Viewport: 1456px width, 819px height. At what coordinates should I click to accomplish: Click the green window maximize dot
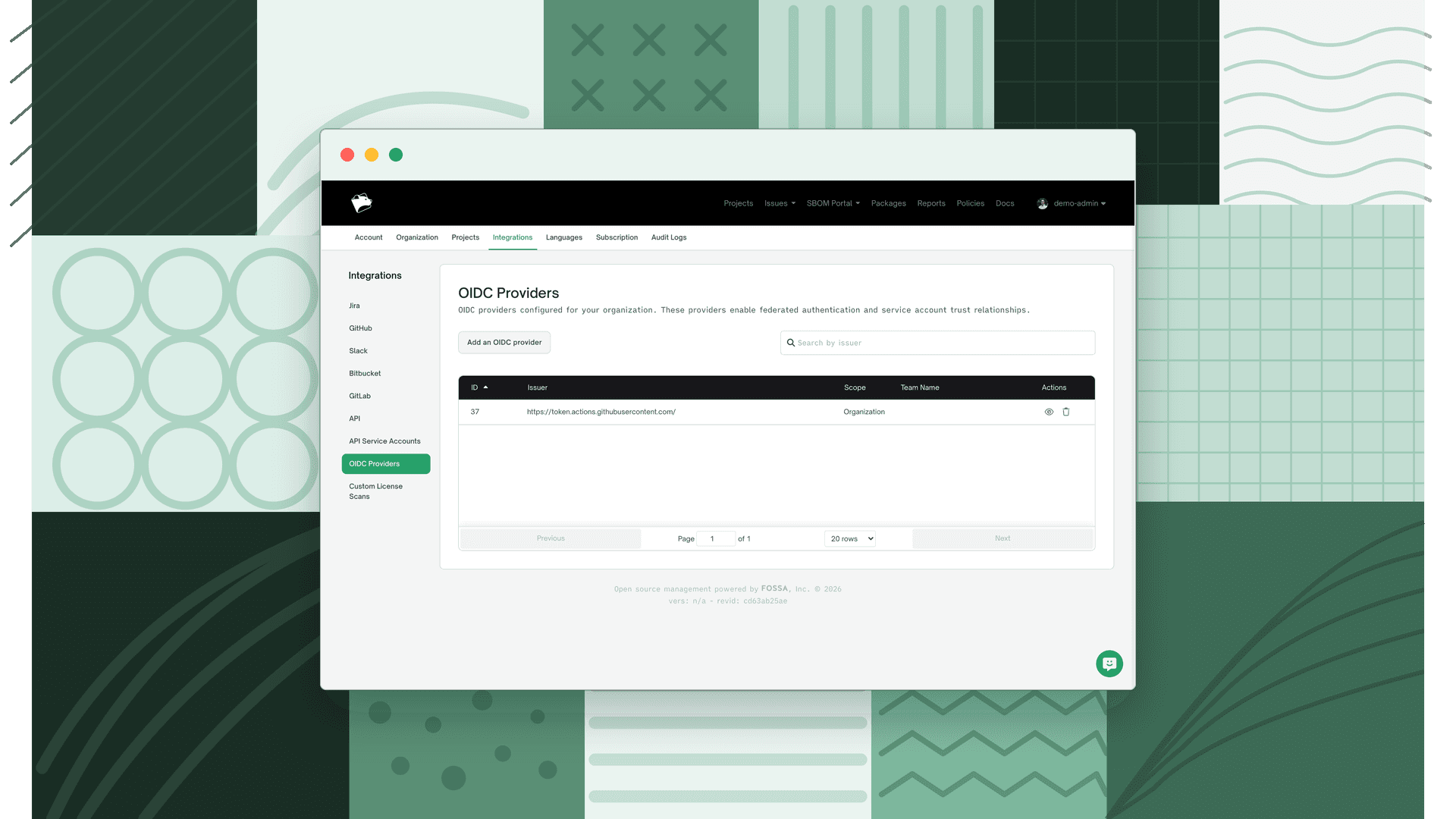tap(396, 155)
